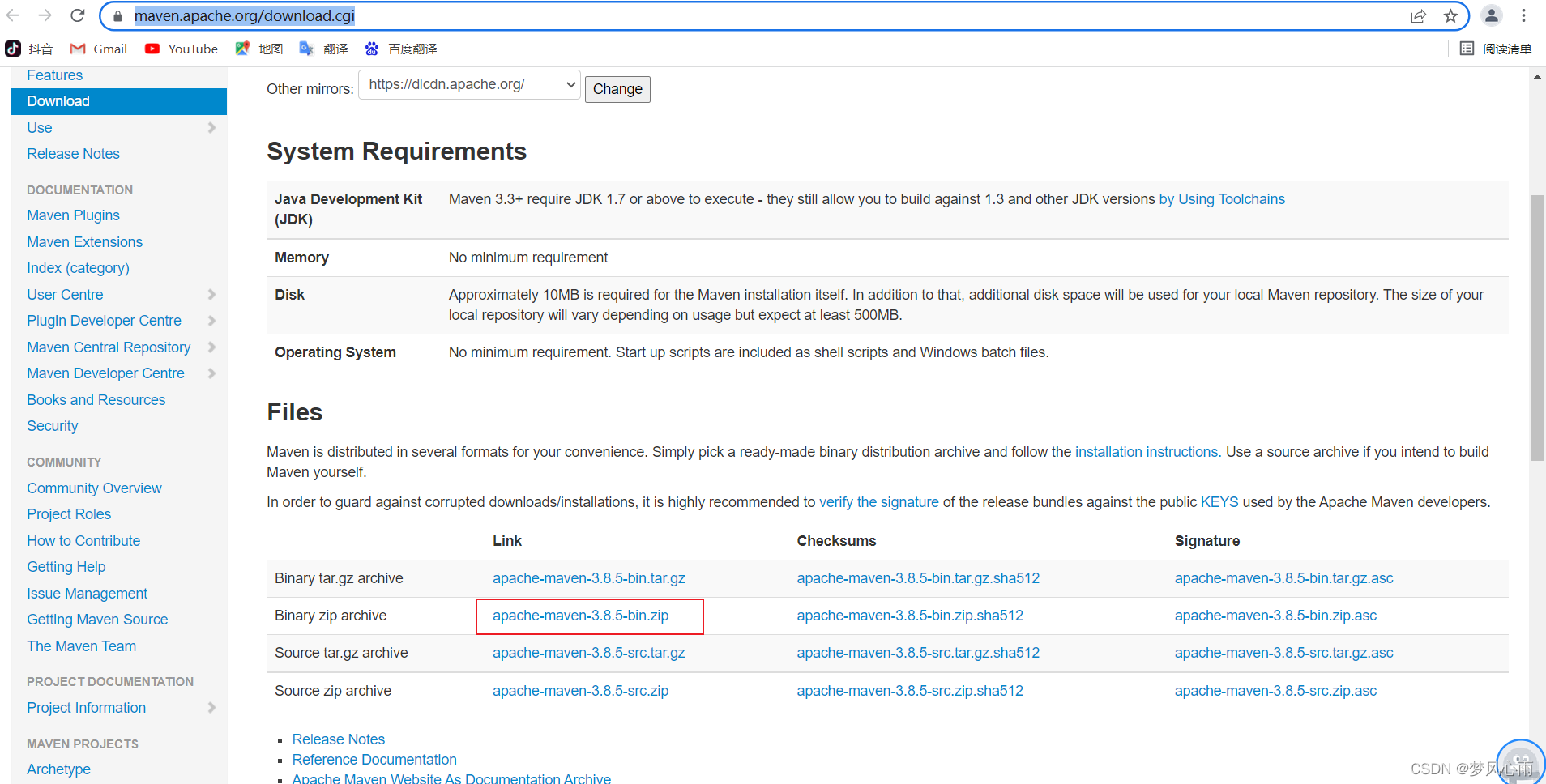Click the browser back arrow
The width and height of the screenshot is (1546, 784).
point(13,15)
